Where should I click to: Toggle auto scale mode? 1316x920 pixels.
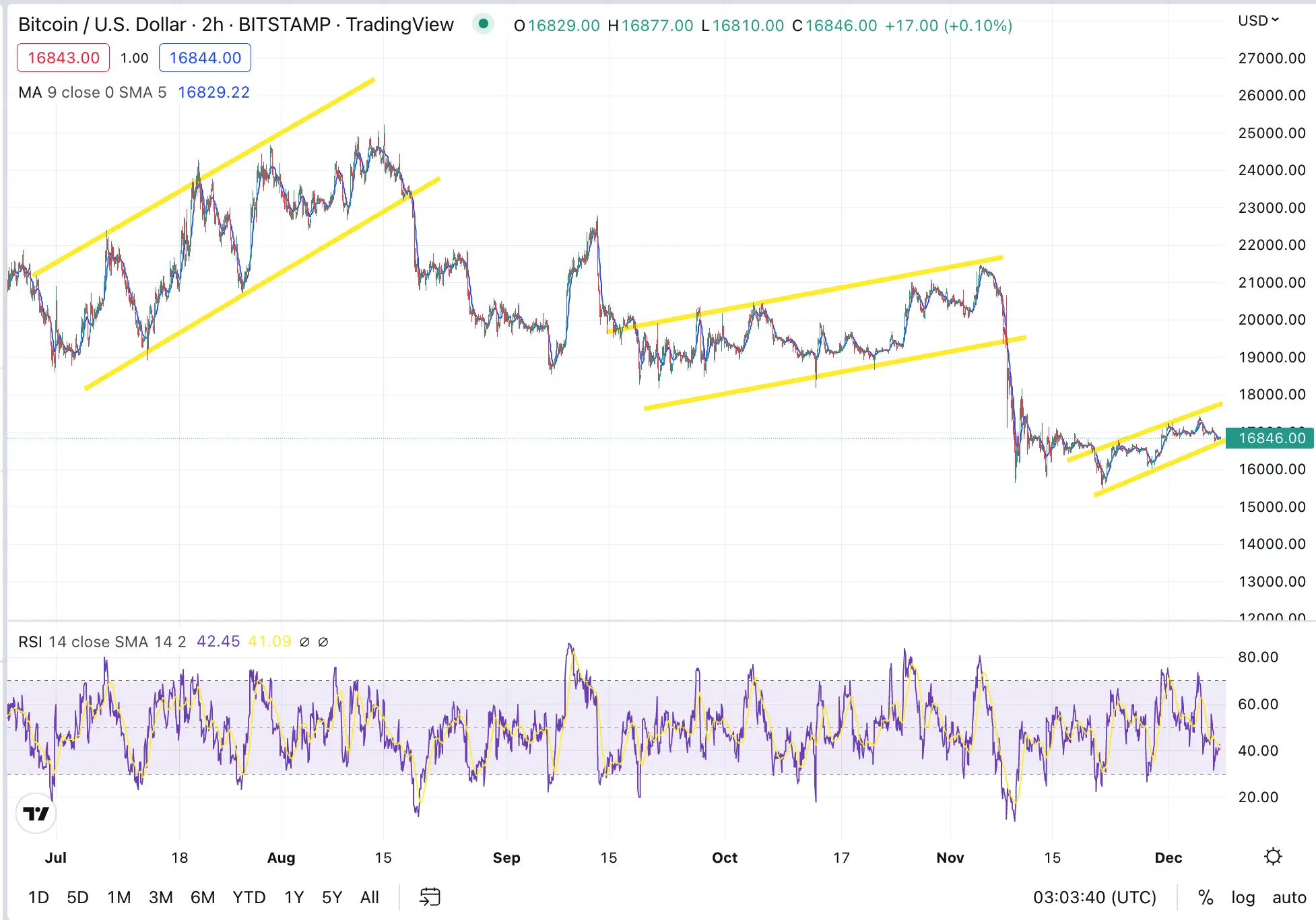(1288, 897)
